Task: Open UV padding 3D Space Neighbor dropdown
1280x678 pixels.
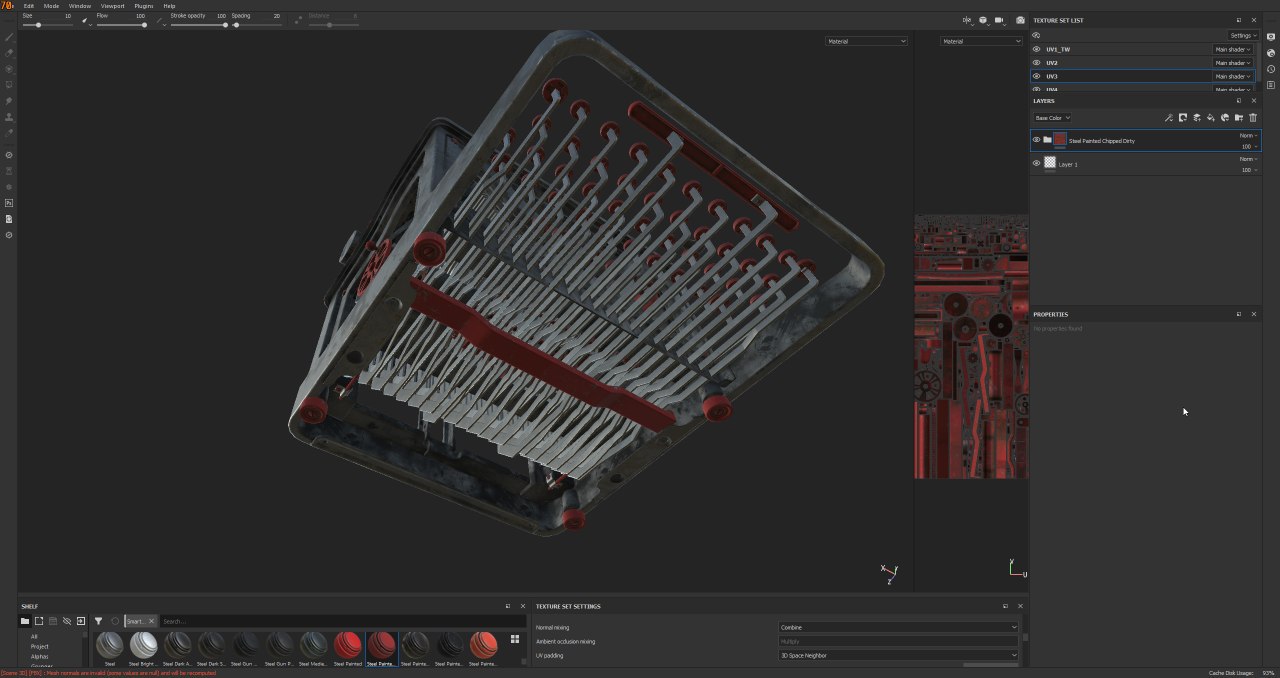Action: (898, 655)
